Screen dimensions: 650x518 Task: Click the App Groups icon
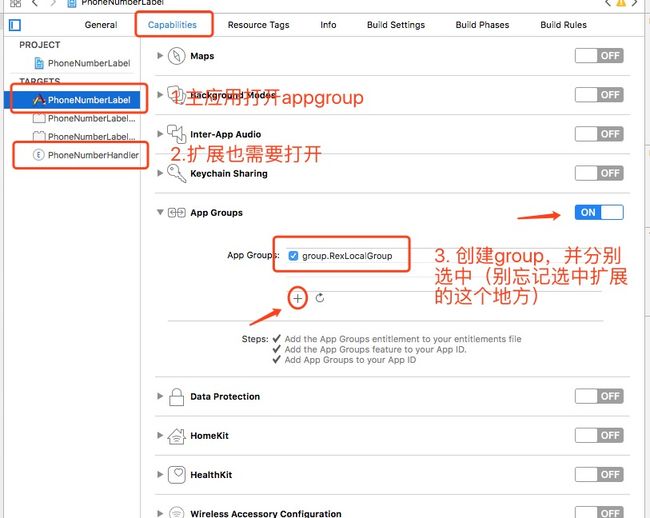coord(177,213)
